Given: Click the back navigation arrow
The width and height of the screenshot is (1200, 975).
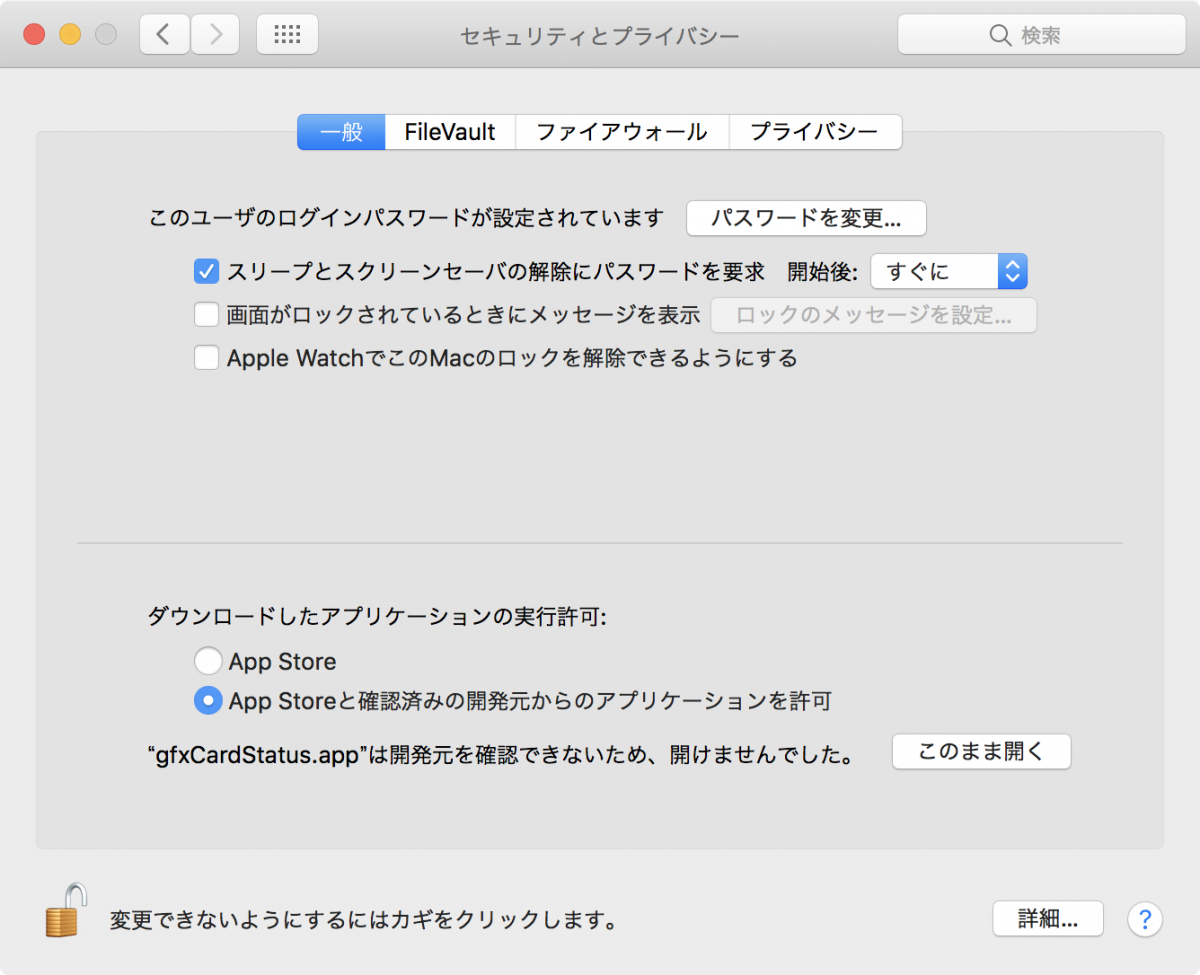Looking at the screenshot, I should [163, 33].
